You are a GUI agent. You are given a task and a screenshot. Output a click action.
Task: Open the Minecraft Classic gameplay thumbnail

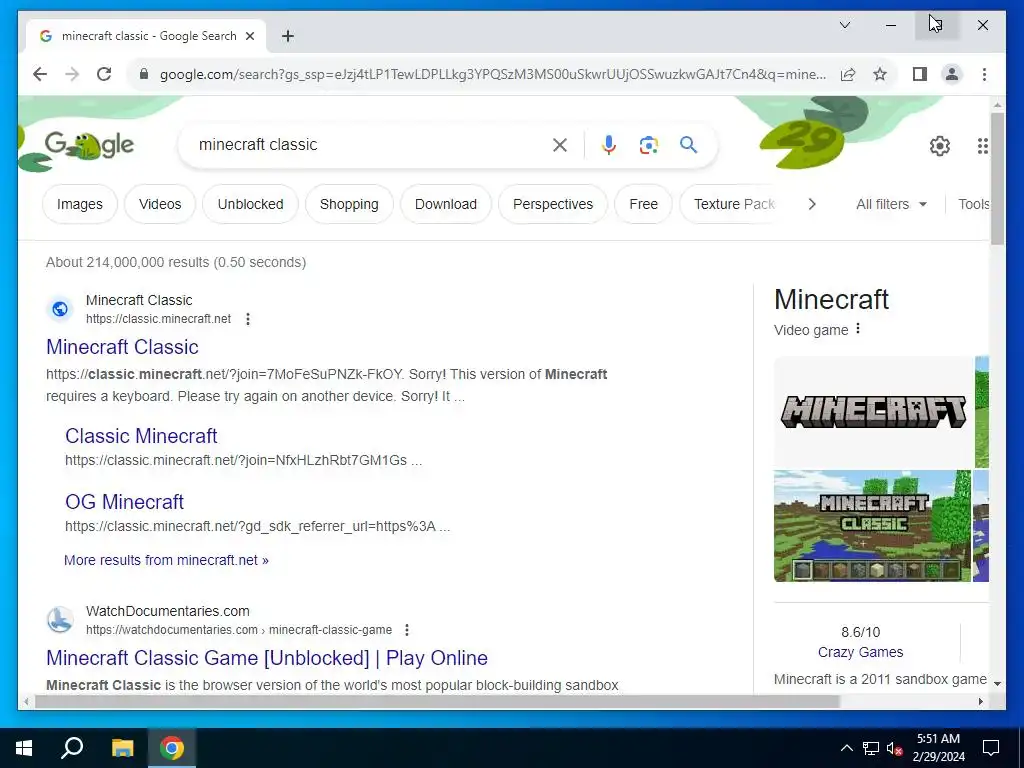point(872,526)
